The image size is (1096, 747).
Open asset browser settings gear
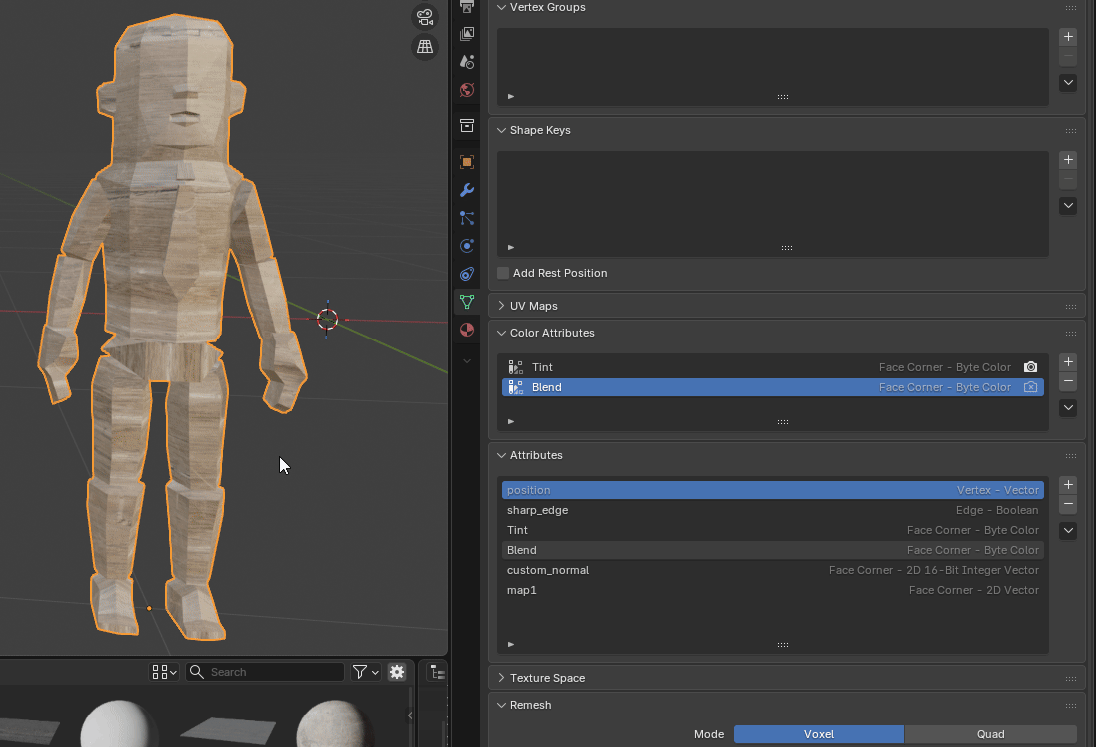pos(397,672)
